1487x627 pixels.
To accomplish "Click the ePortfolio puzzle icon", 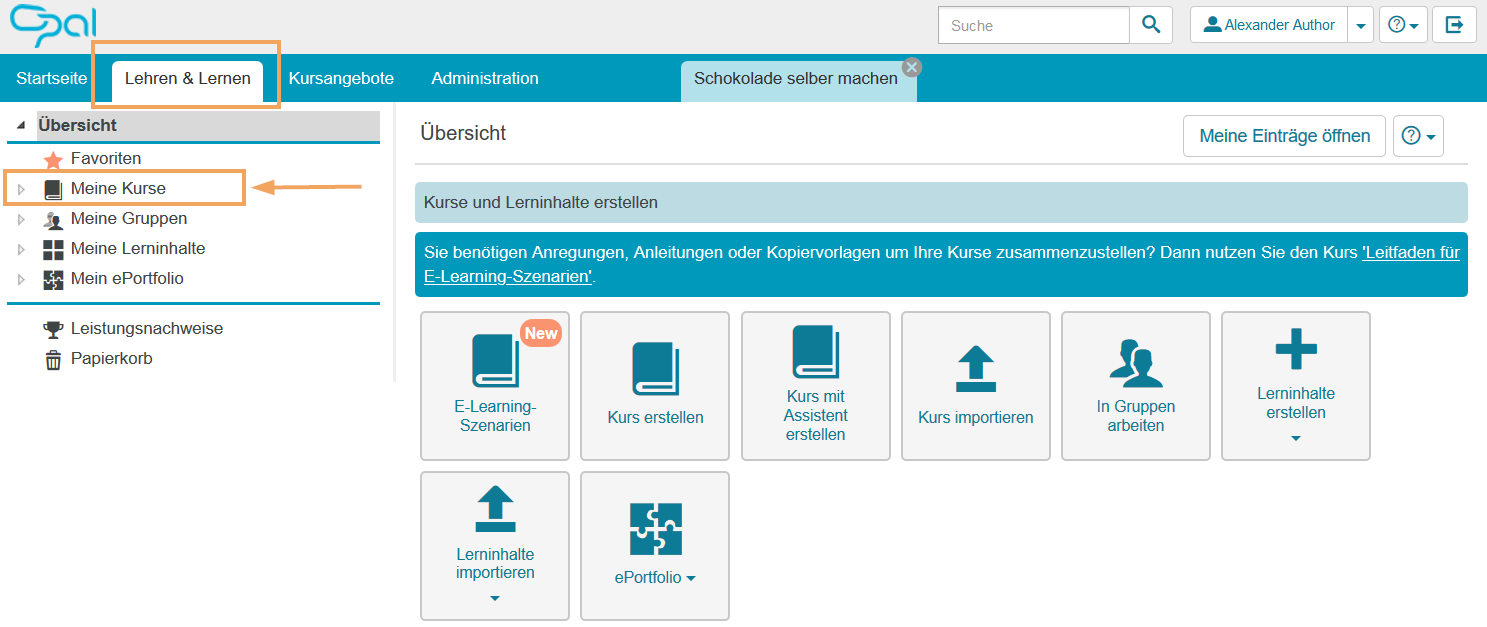I will pyautogui.click(x=655, y=528).
